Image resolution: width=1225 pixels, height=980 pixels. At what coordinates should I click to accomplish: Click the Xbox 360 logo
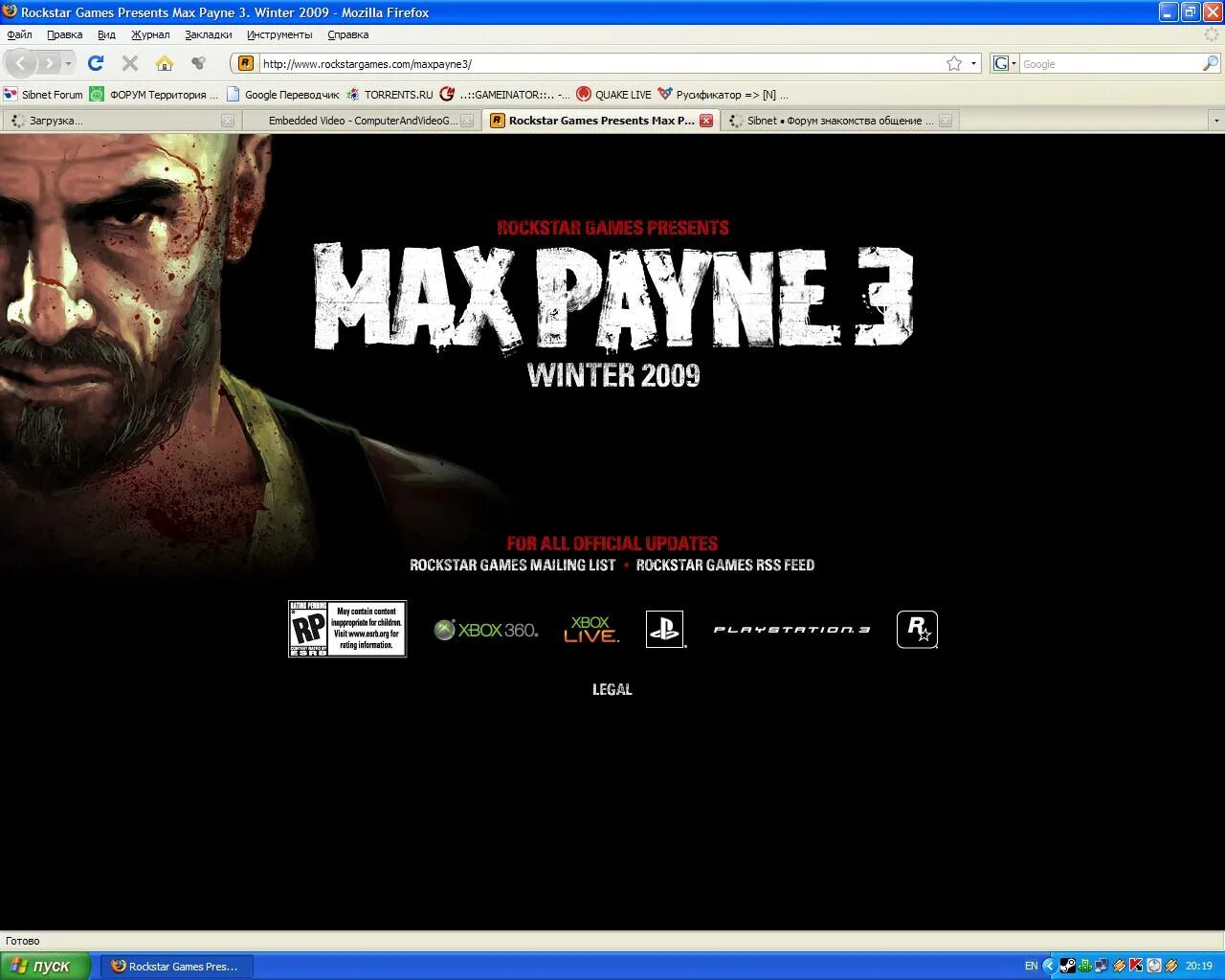pyautogui.click(x=486, y=630)
